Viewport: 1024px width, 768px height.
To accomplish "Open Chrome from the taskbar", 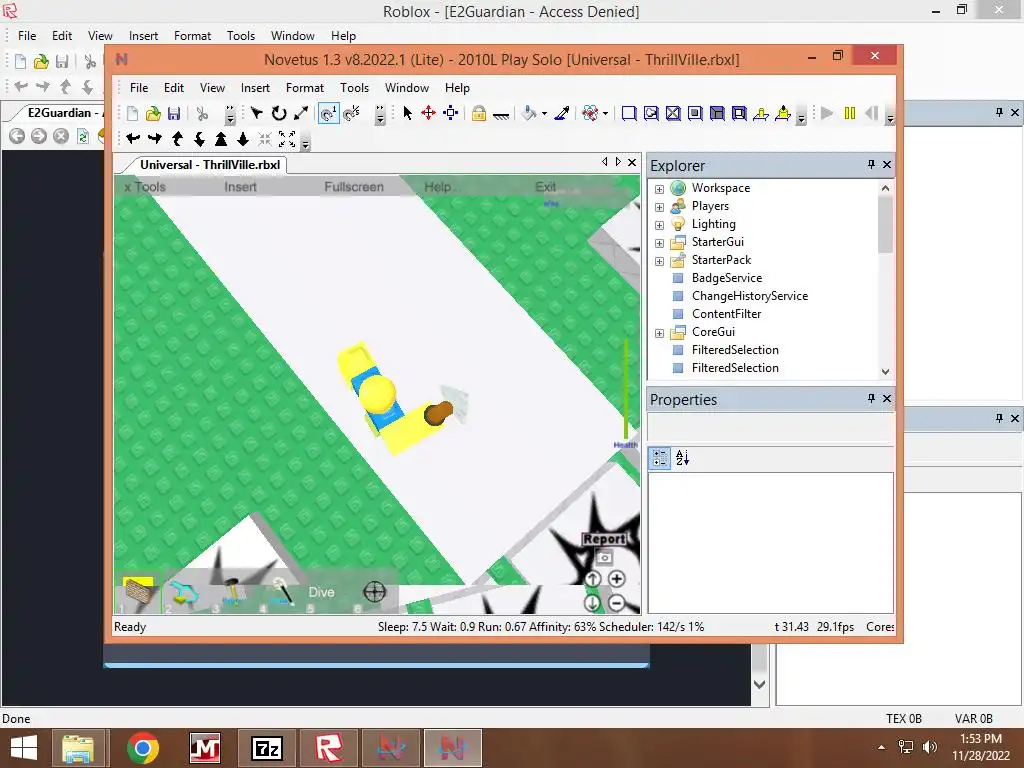I will [143, 748].
